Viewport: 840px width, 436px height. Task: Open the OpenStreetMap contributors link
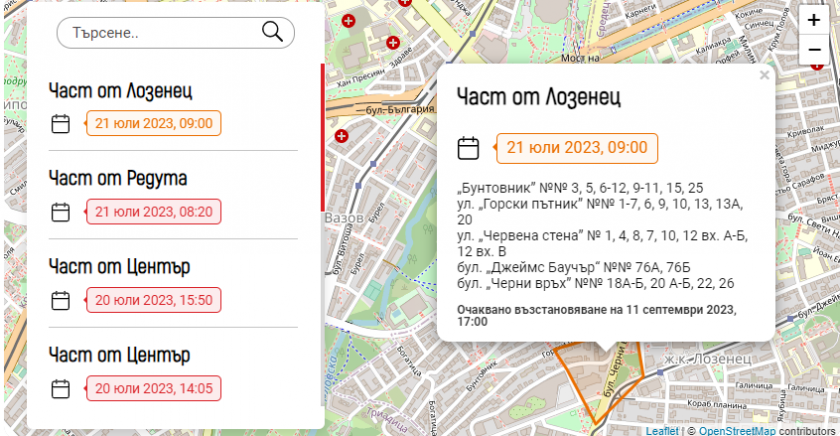pyautogui.click(x=736, y=430)
